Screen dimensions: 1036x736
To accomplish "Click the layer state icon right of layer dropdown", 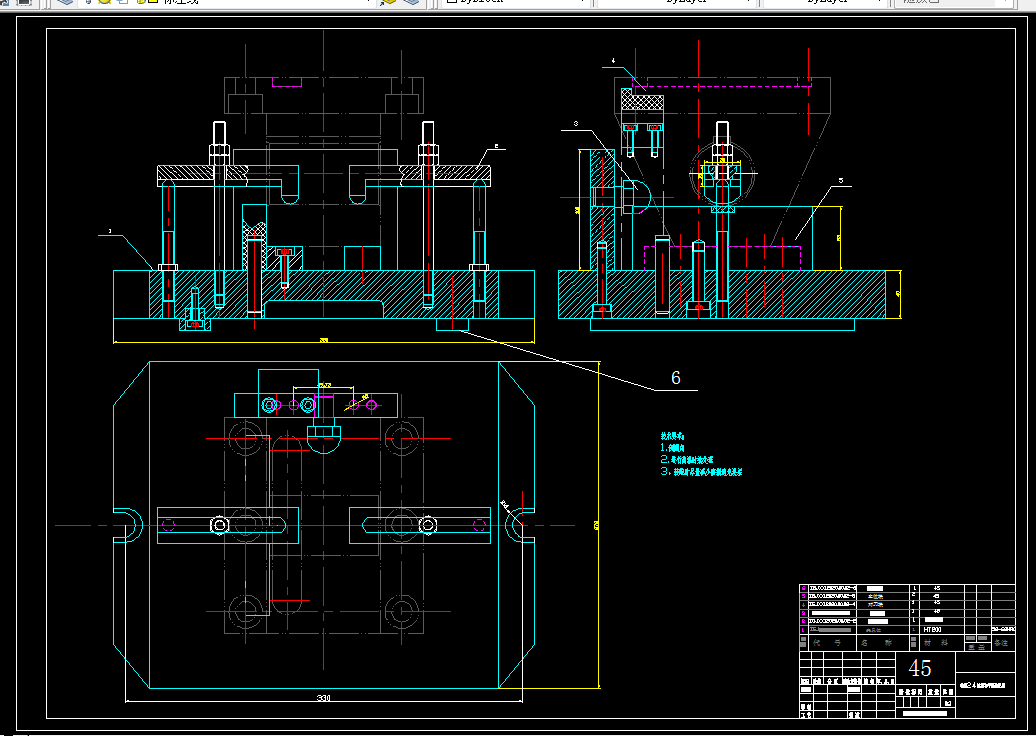I will (411, 3).
